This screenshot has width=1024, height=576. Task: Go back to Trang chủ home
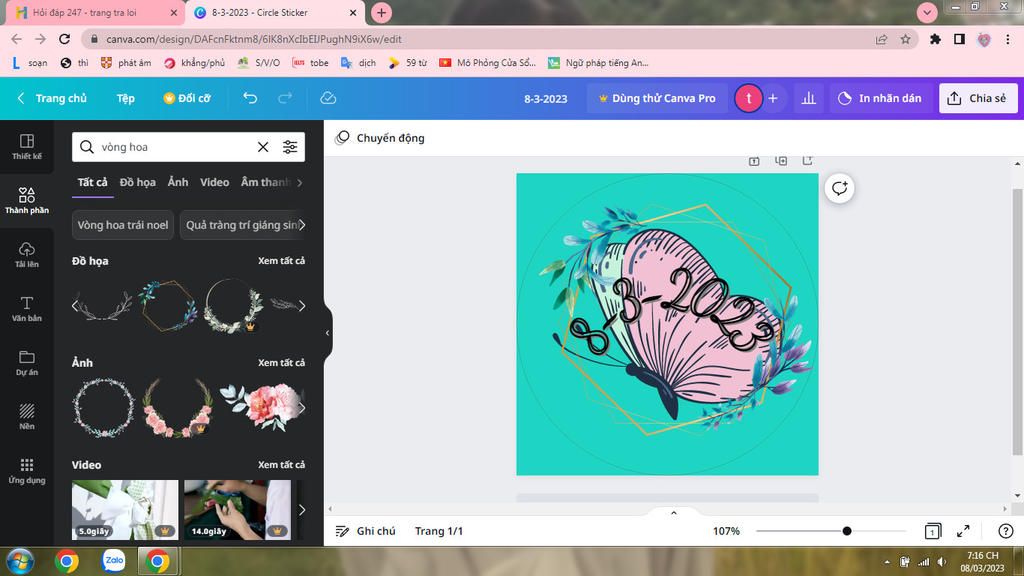[x=52, y=98]
